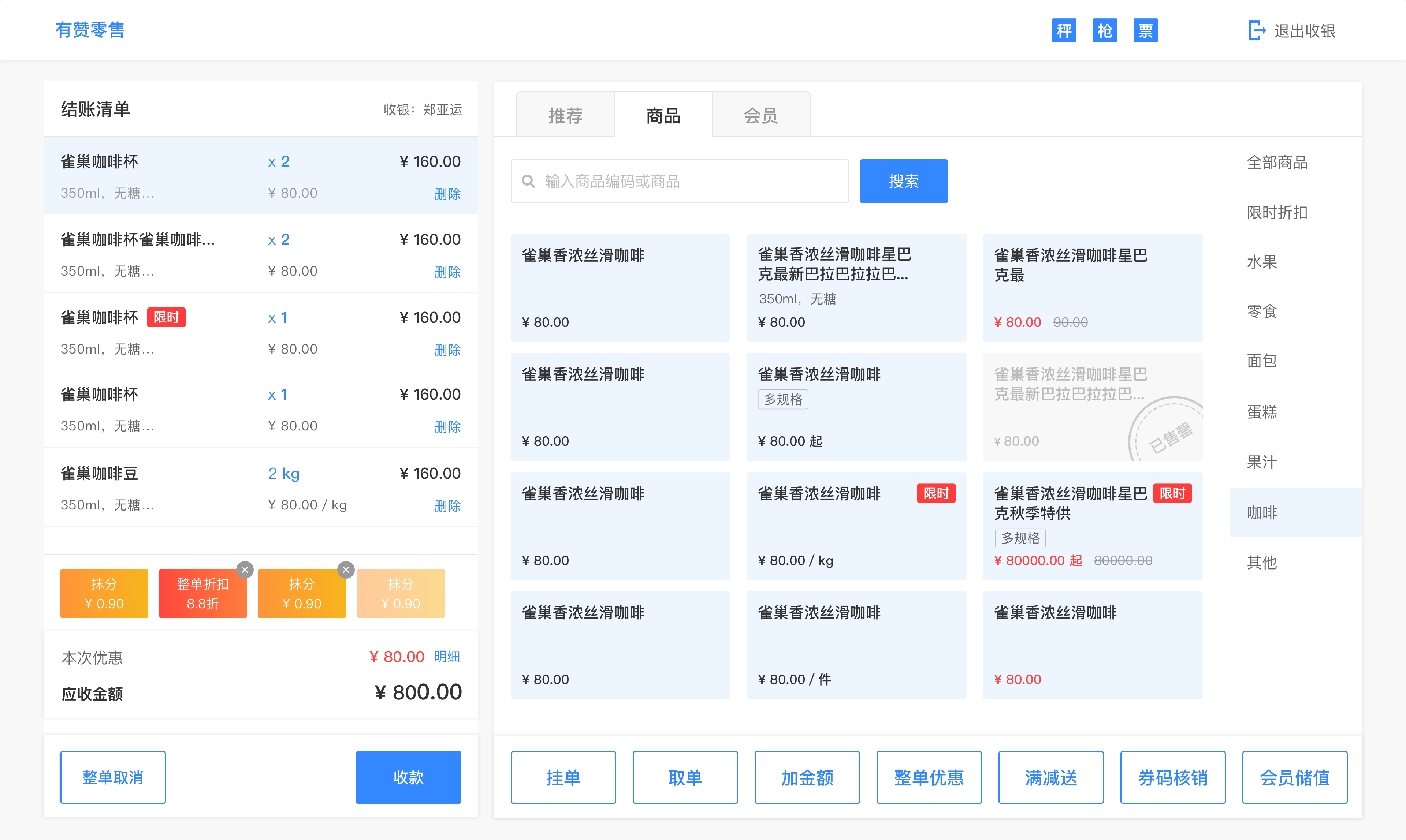Click the 秤 scale icon
The width and height of the screenshot is (1406, 840).
[1064, 31]
